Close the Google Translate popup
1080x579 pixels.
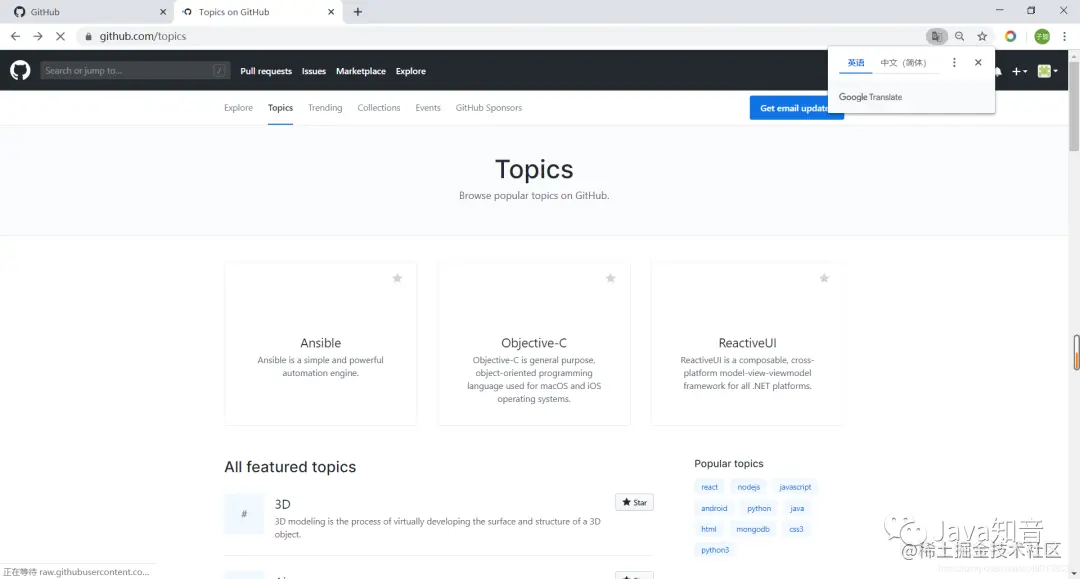point(978,63)
